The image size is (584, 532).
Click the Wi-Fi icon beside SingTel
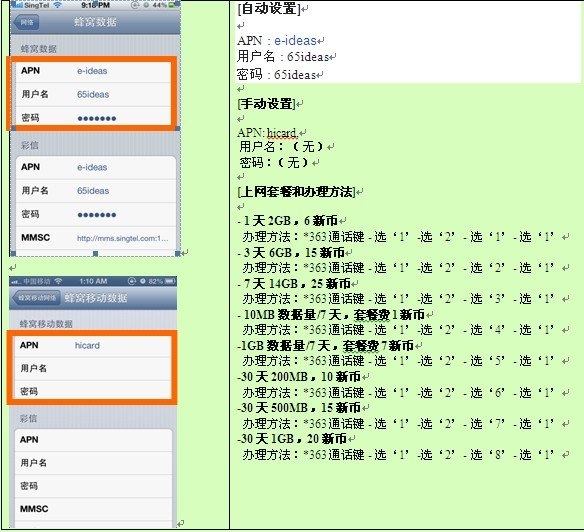click(x=57, y=5)
